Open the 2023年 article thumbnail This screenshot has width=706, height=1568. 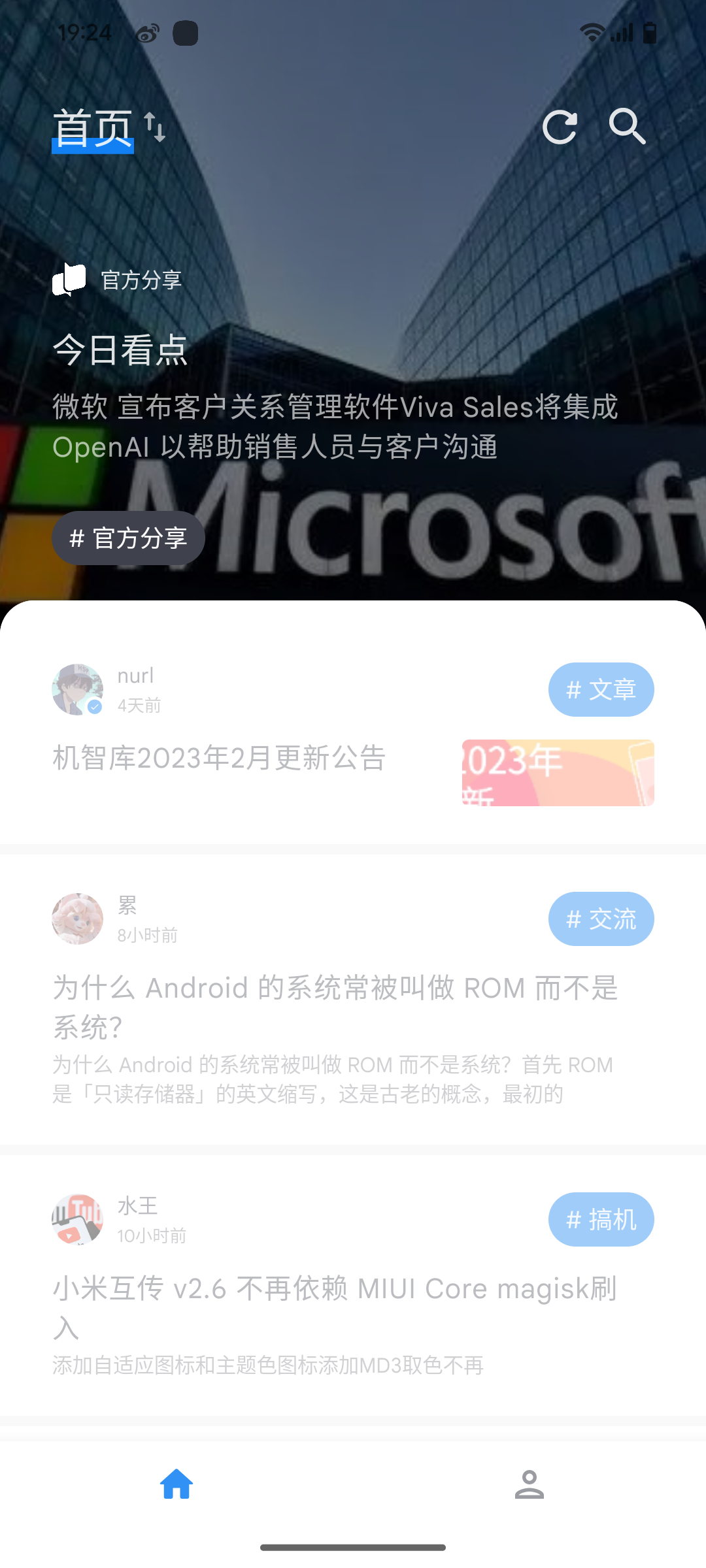point(558,773)
